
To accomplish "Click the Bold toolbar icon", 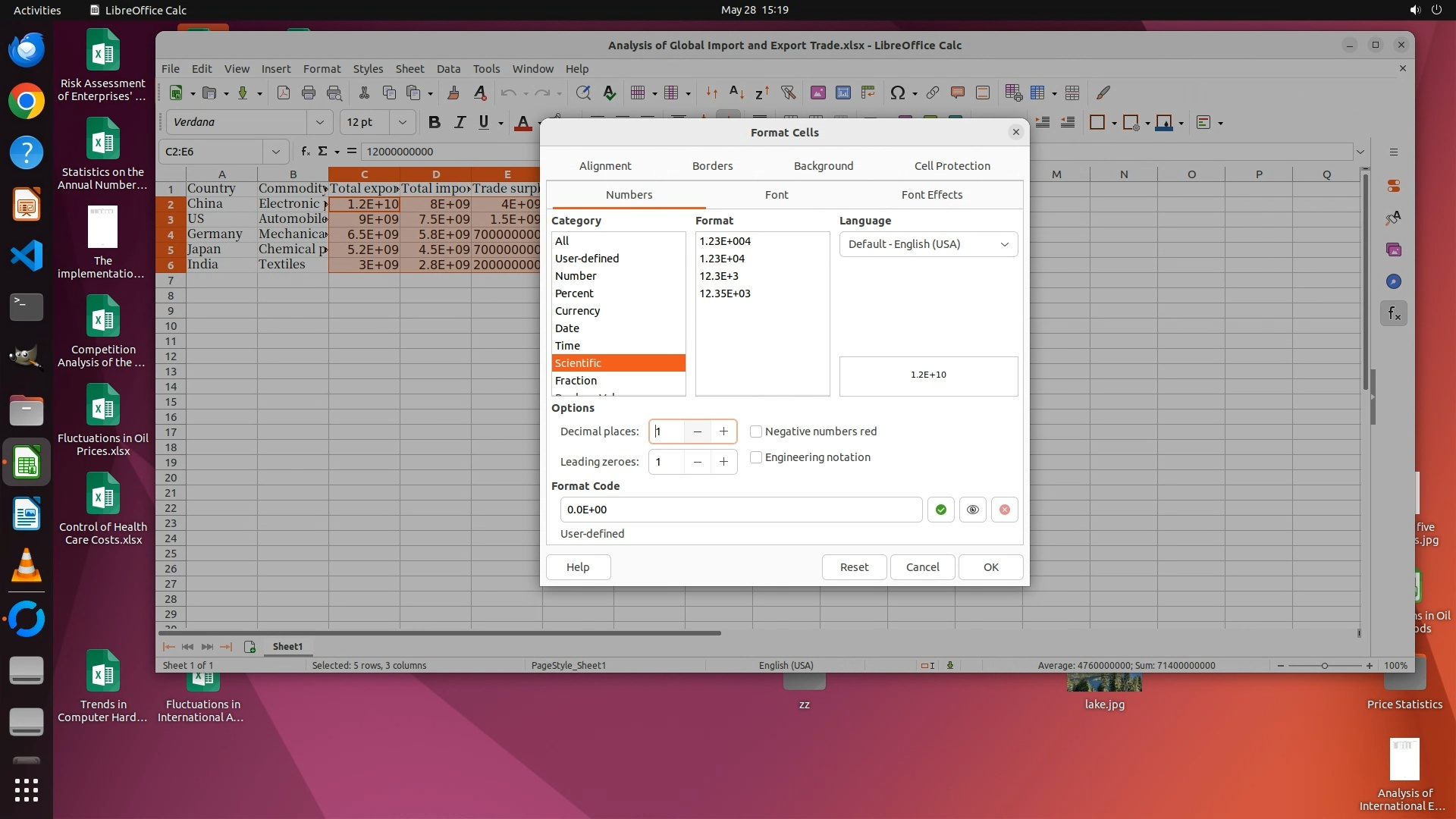I will 434,122.
